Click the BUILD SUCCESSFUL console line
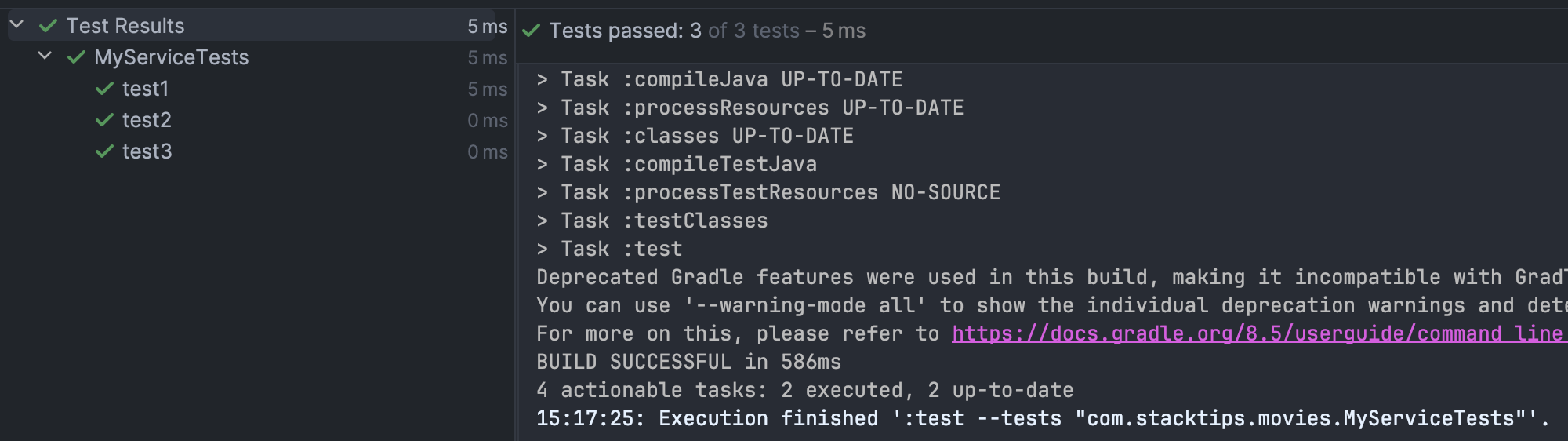Viewport: 1568px width, 441px height. click(688, 362)
